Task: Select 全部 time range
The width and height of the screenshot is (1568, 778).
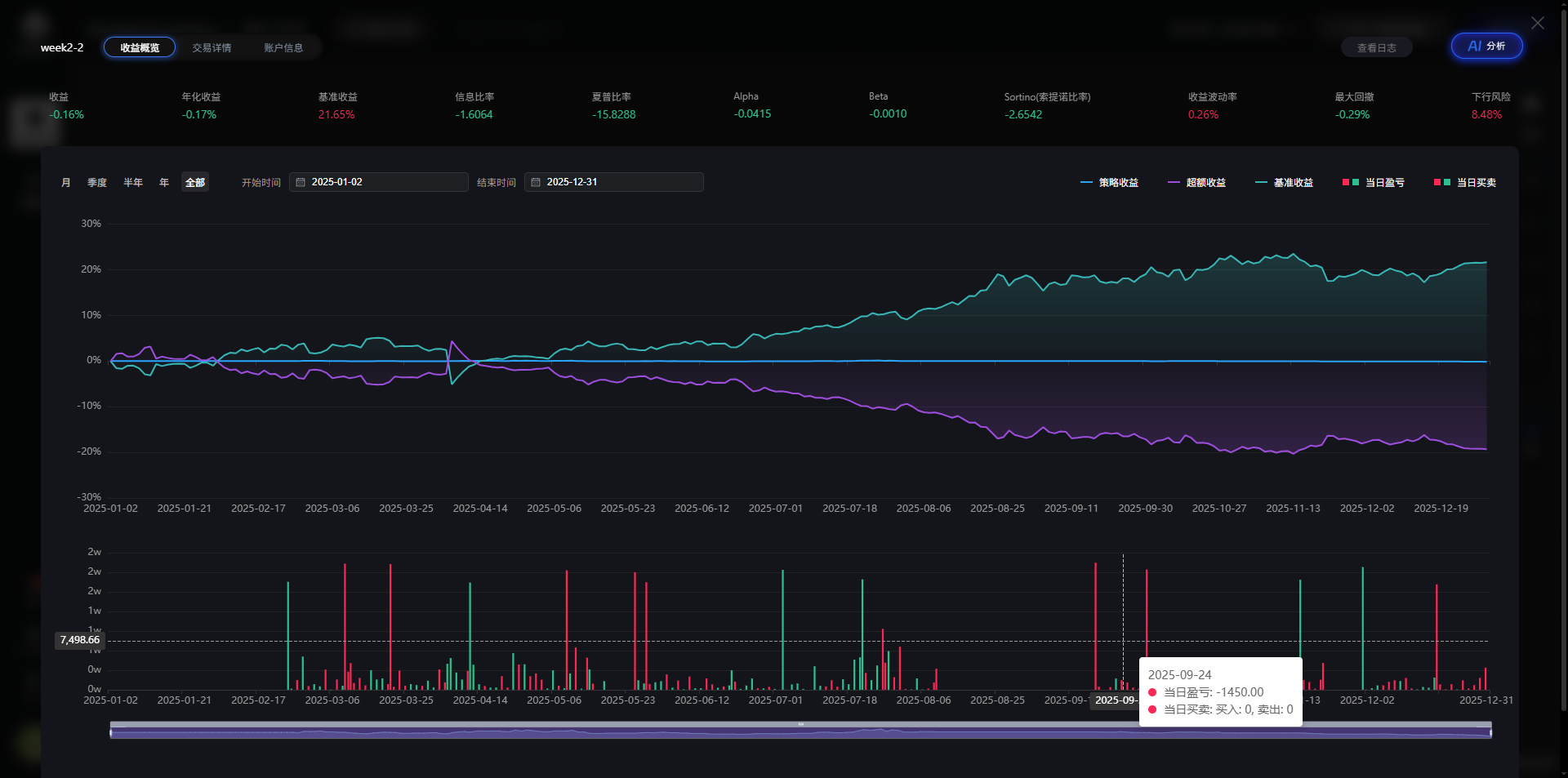Action: pos(195,182)
